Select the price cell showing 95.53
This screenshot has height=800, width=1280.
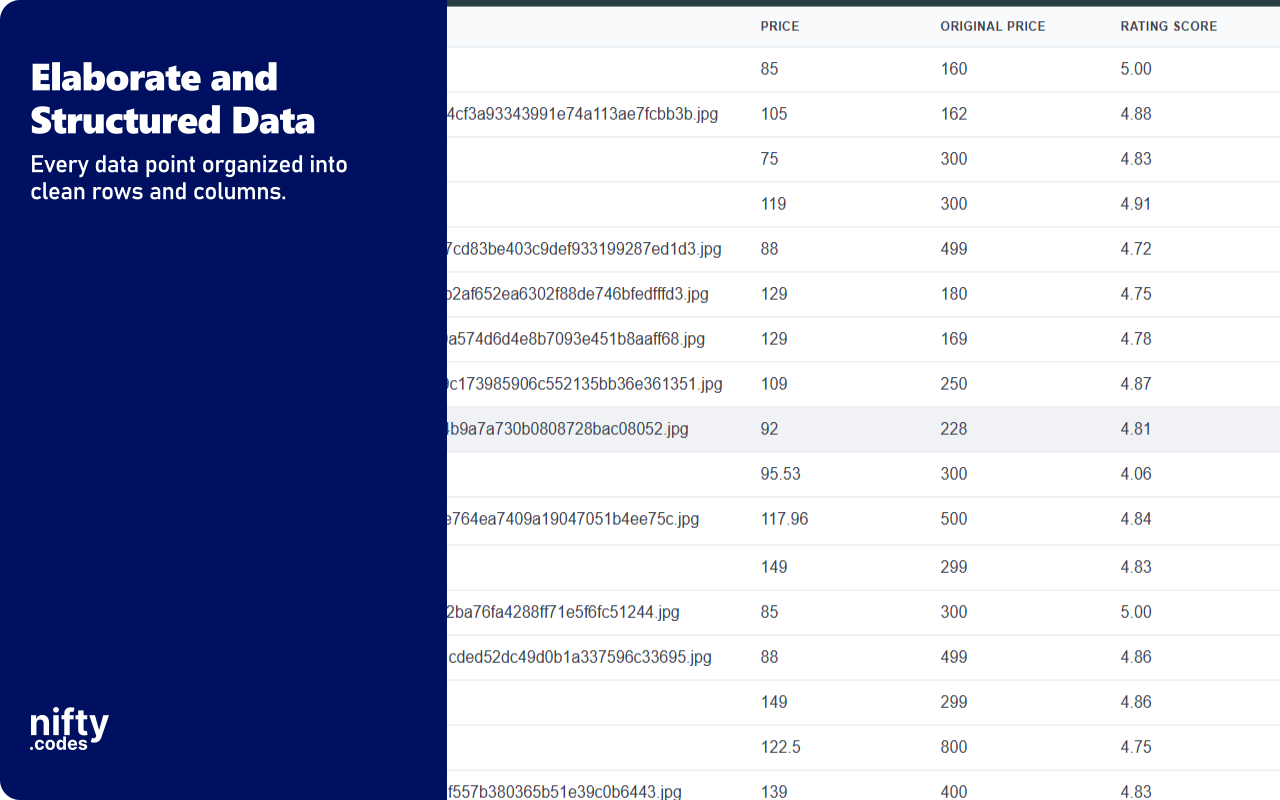click(780, 473)
